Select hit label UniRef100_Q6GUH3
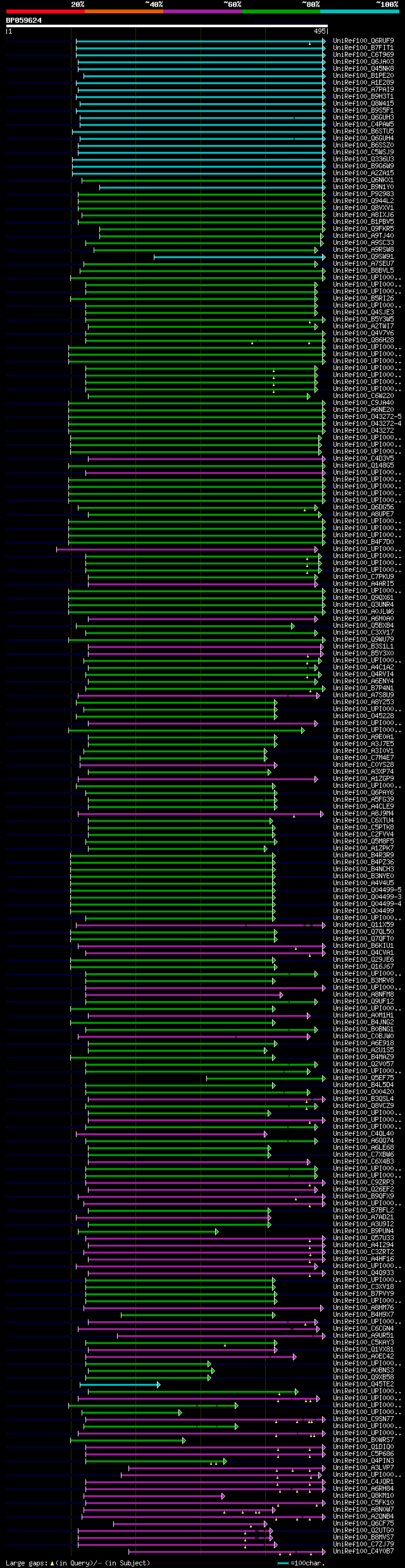The image size is (405, 1568). 363,118
